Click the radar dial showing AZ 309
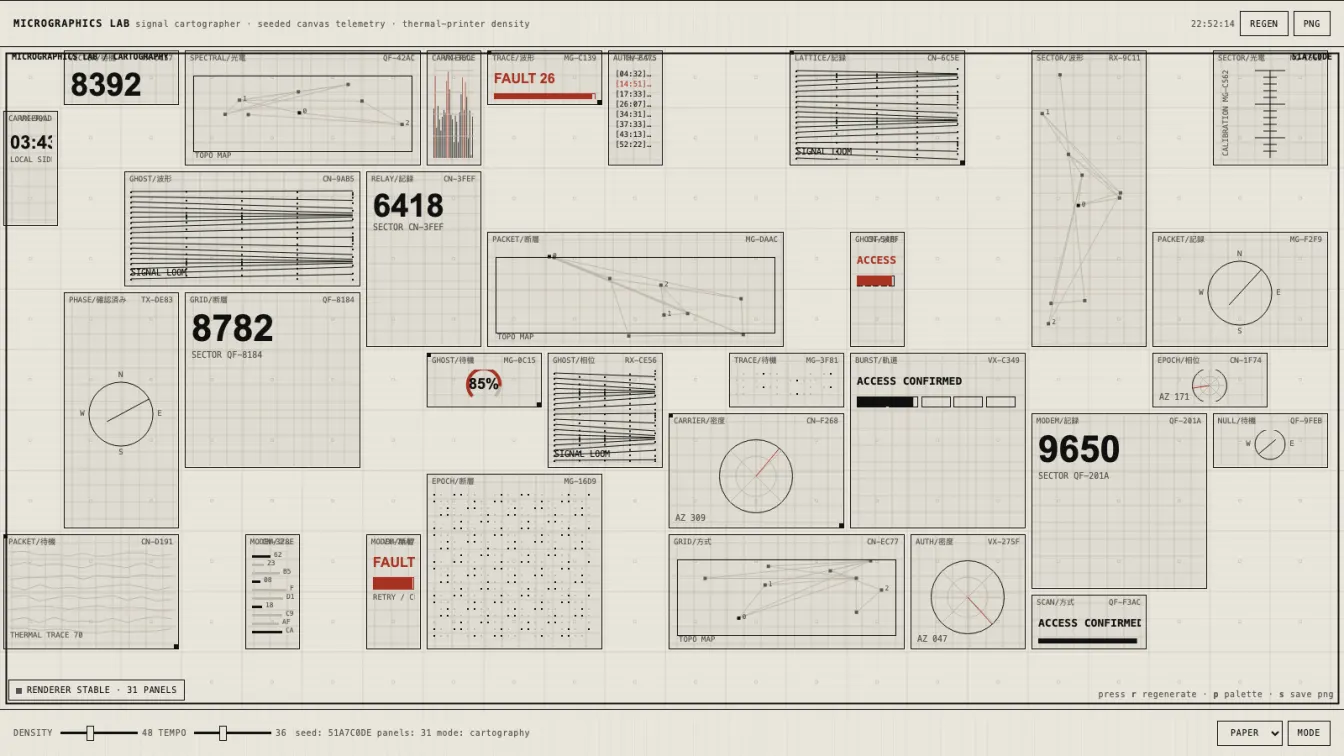Image resolution: width=1344 pixels, height=756 pixels. coord(756,476)
